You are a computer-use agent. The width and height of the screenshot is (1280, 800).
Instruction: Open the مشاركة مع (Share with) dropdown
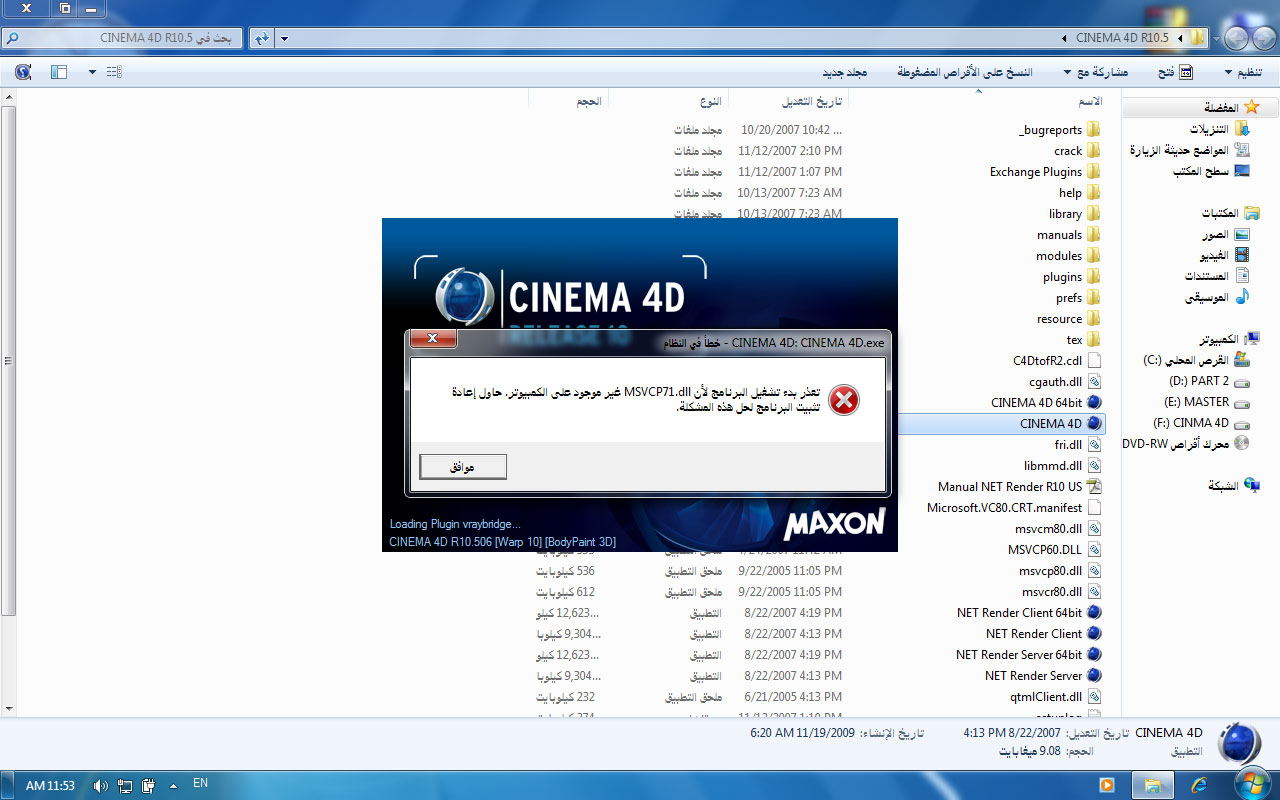click(1095, 72)
